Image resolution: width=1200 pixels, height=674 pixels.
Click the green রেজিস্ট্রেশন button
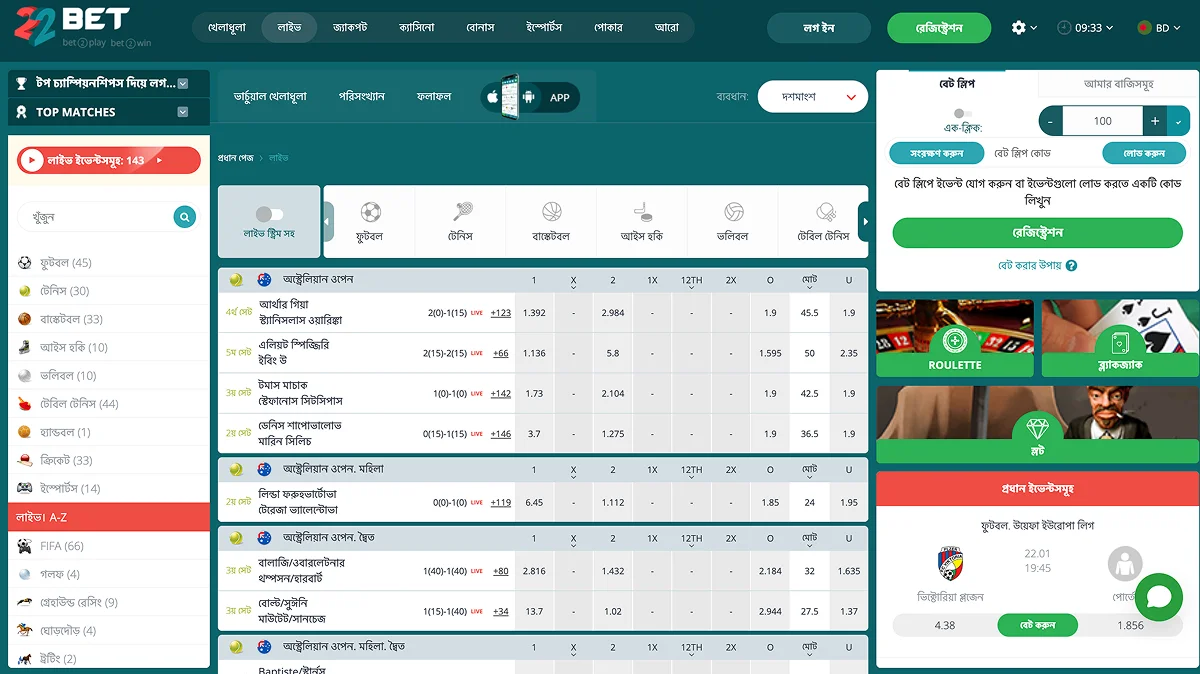tap(939, 29)
